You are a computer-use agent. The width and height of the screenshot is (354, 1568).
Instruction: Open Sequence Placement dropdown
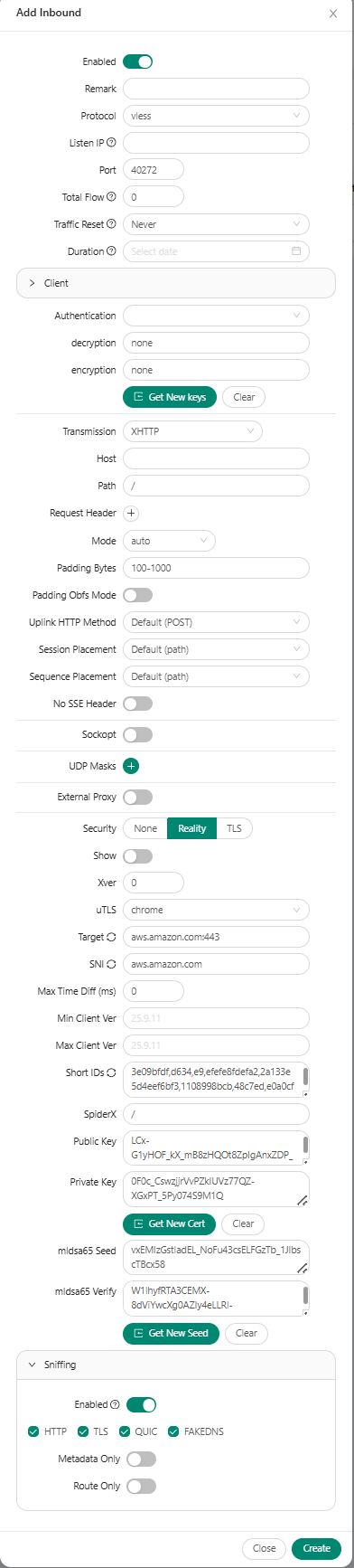coord(216,676)
